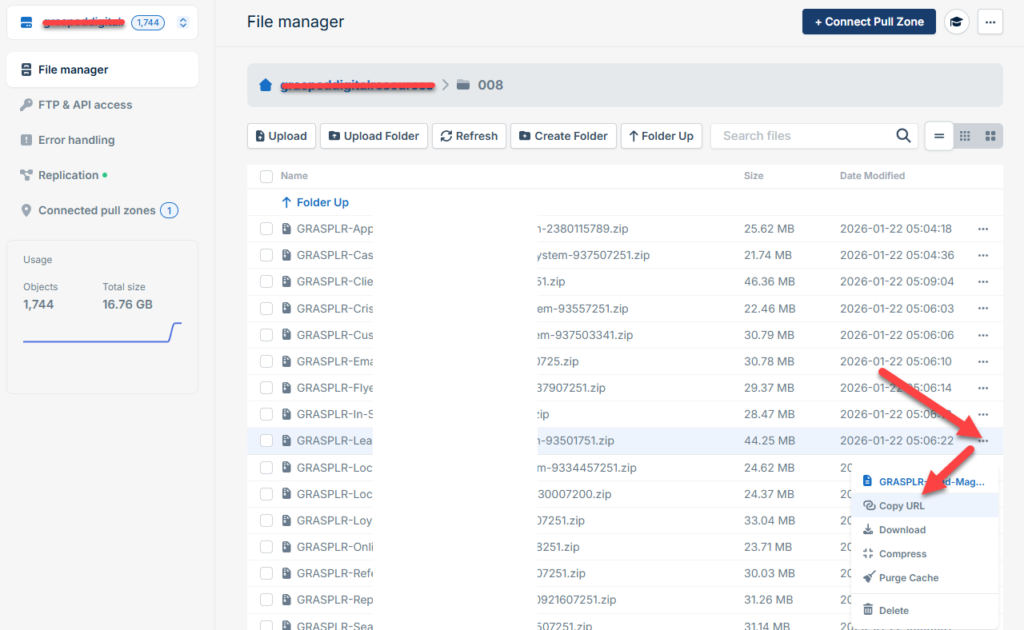Click the graduation cap tutorial icon
This screenshot has height=630, width=1024.
click(x=957, y=22)
